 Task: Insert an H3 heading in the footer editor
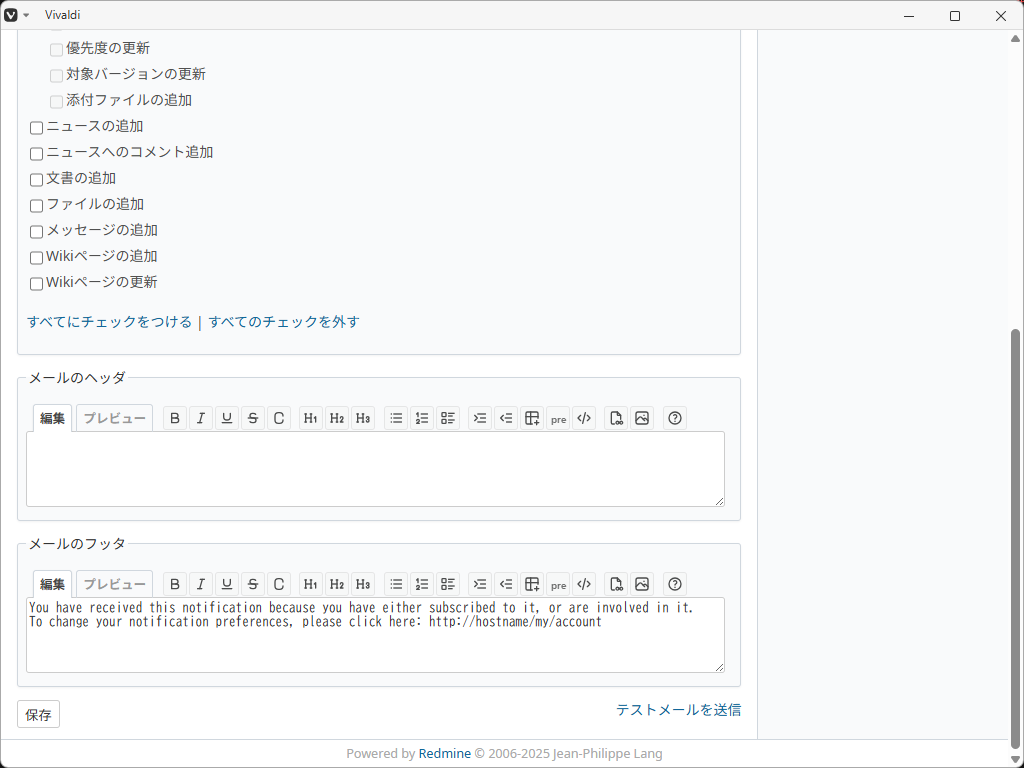(x=362, y=584)
